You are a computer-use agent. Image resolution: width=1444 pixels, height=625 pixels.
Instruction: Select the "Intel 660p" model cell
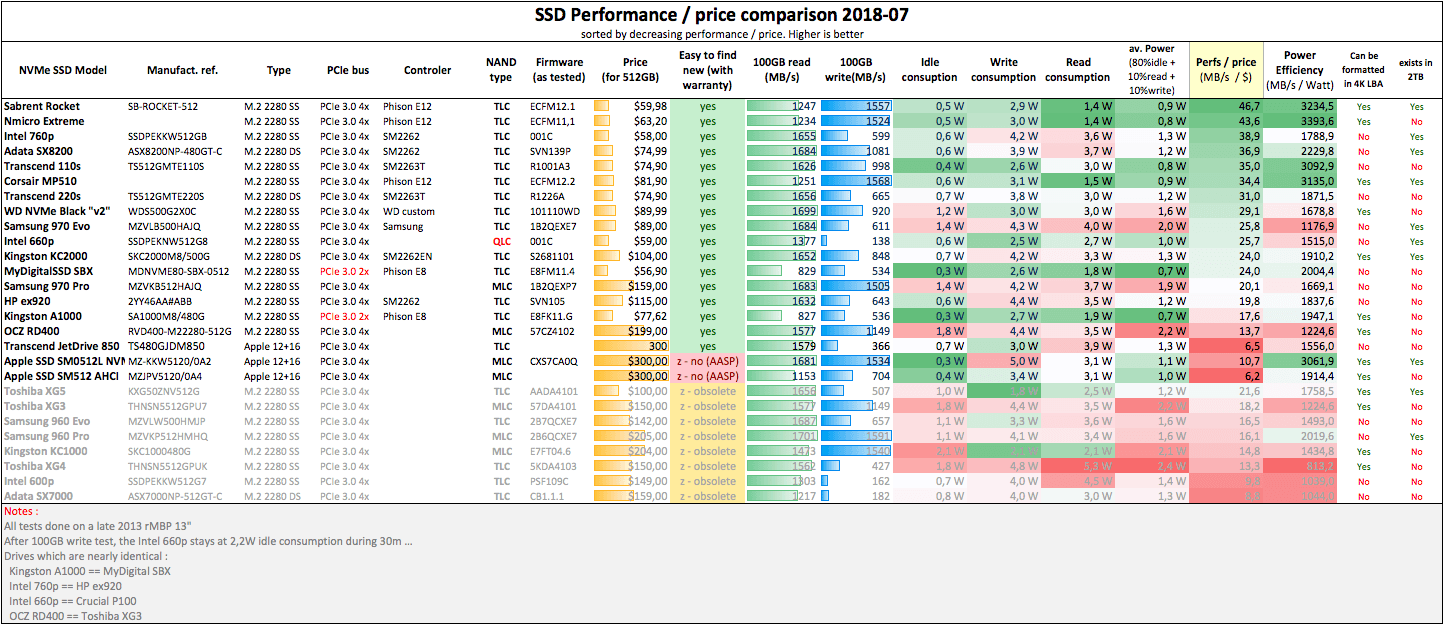click(x=31, y=241)
